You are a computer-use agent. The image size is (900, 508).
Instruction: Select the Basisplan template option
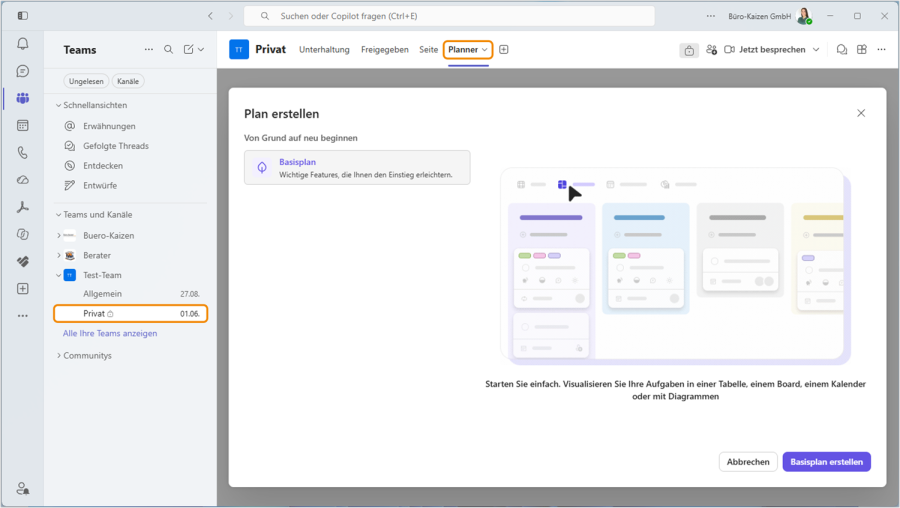point(357,168)
